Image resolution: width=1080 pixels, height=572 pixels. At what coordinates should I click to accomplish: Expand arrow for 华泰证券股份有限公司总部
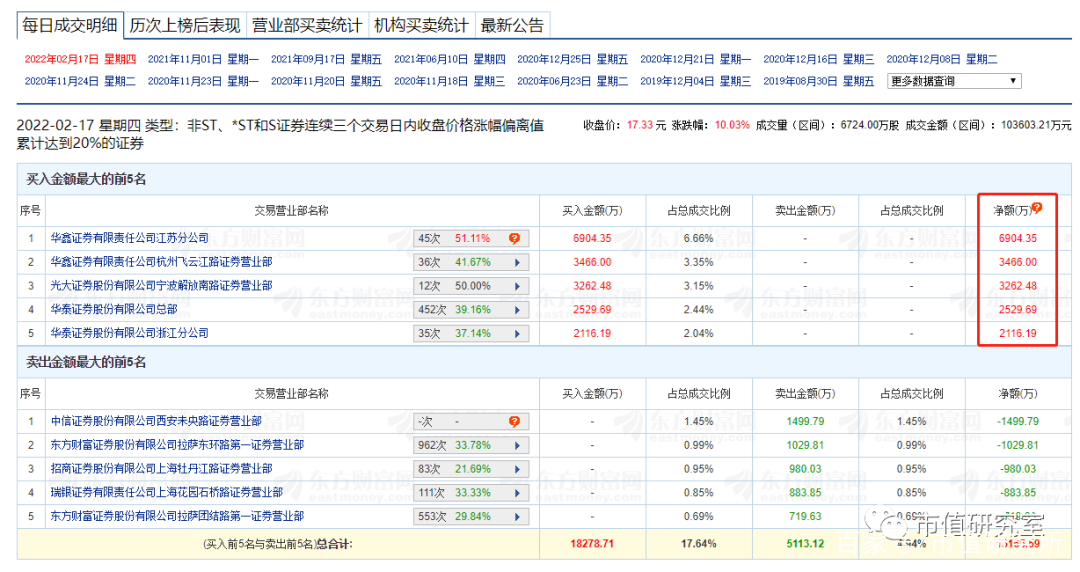tap(517, 310)
